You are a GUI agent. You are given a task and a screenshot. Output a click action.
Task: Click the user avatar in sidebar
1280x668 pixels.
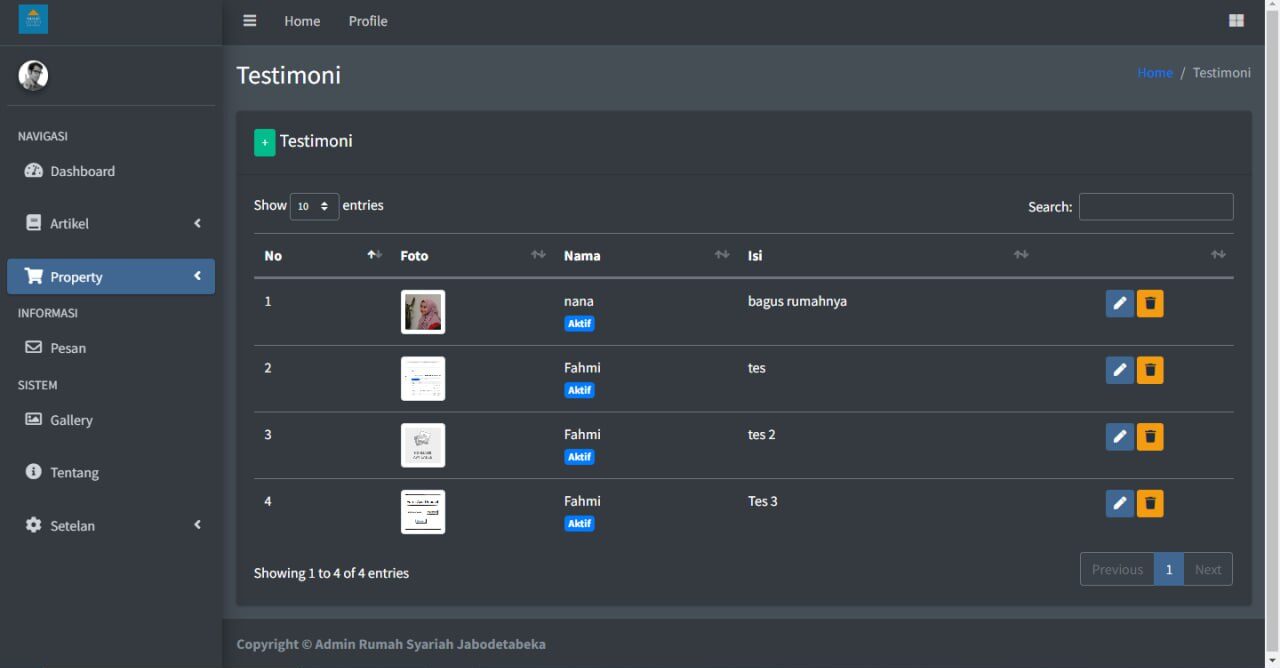pyautogui.click(x=33, y=76)
